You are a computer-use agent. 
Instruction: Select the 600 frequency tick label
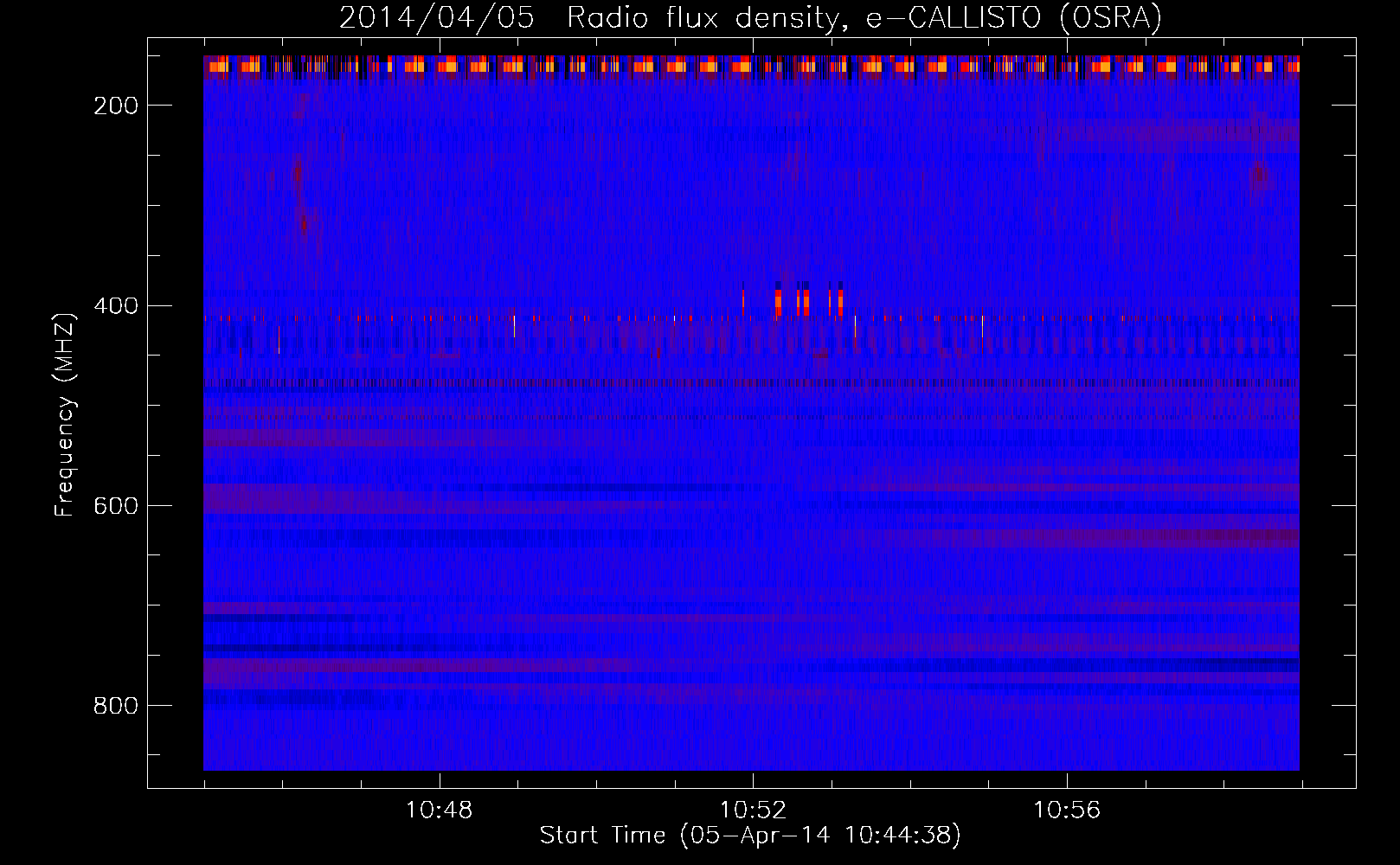116,506
